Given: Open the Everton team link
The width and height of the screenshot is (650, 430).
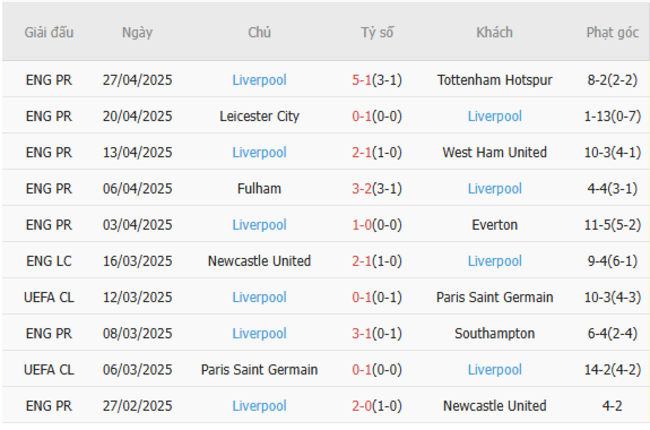Looking at the screenshot, I should pyautogui.click(x=494, y=225).
